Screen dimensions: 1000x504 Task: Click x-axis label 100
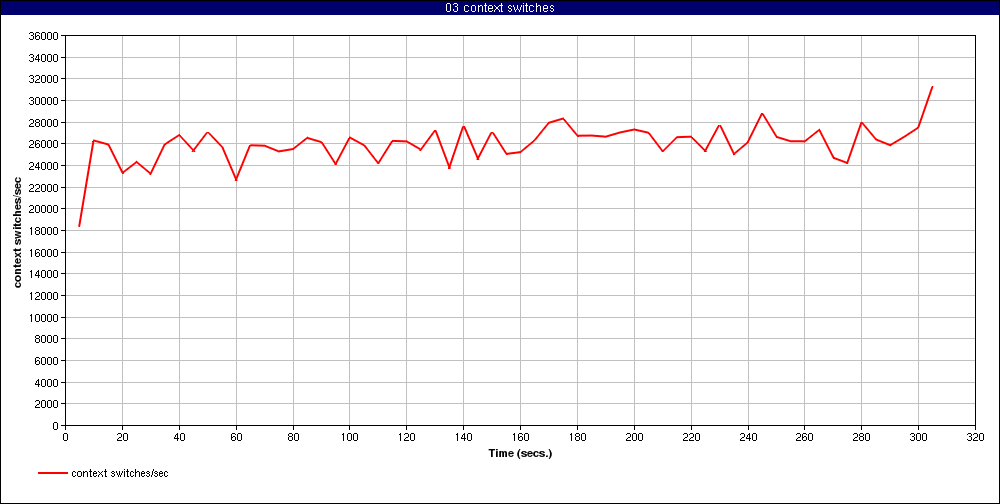click(349, 438)
